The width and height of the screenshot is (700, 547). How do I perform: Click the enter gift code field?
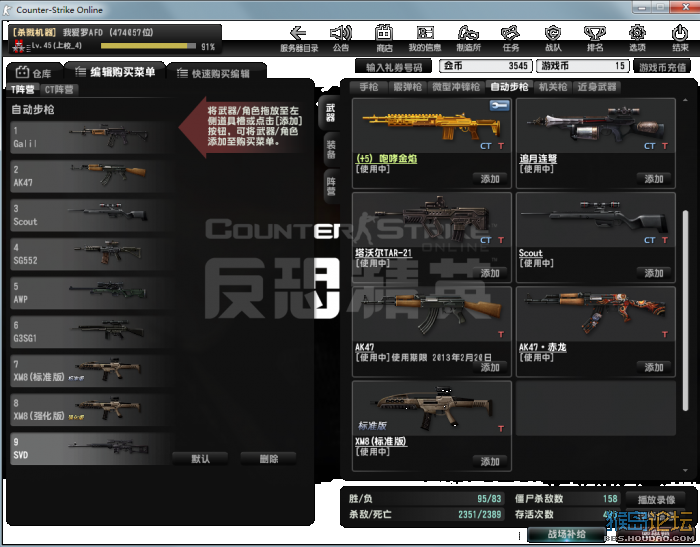coord(394,67)
